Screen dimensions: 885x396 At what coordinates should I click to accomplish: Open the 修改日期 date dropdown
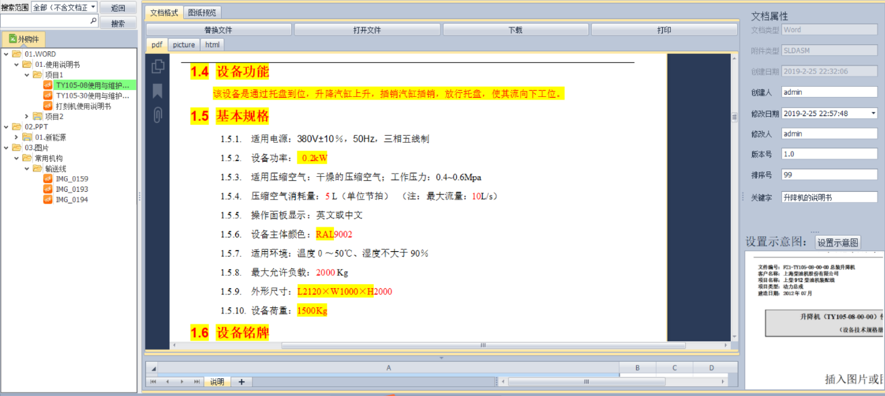point(874,113)
